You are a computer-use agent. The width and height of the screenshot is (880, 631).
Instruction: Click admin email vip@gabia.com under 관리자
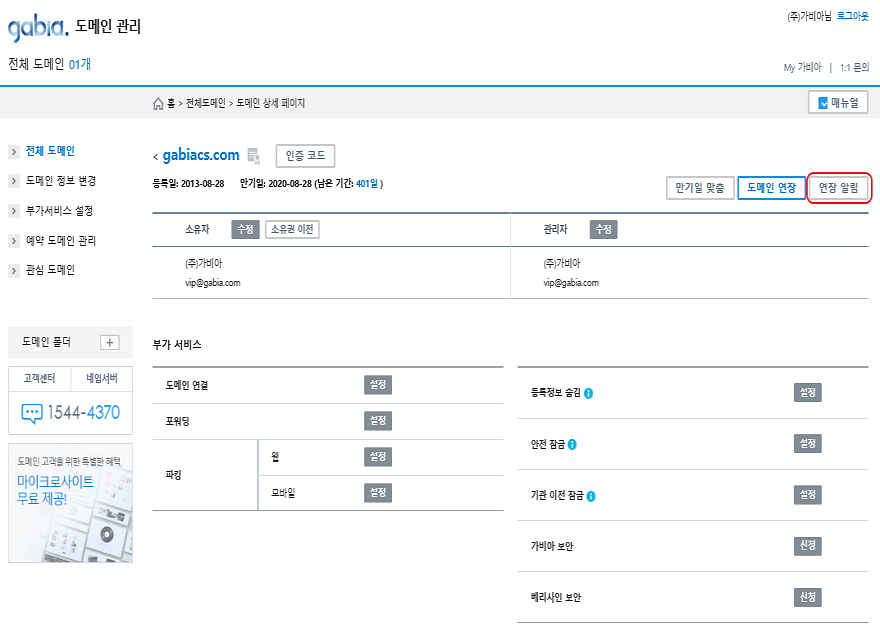click(x=571, y=283)
